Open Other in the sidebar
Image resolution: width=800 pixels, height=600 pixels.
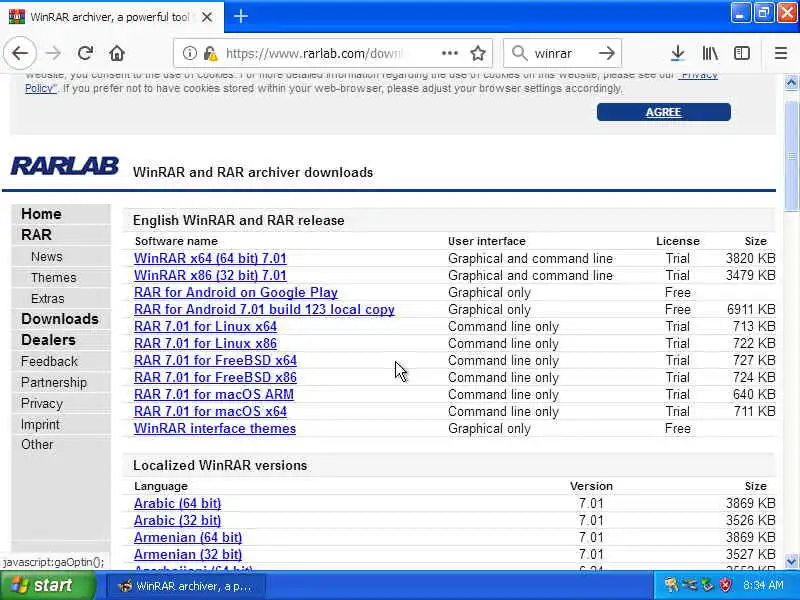click(37, 444)
